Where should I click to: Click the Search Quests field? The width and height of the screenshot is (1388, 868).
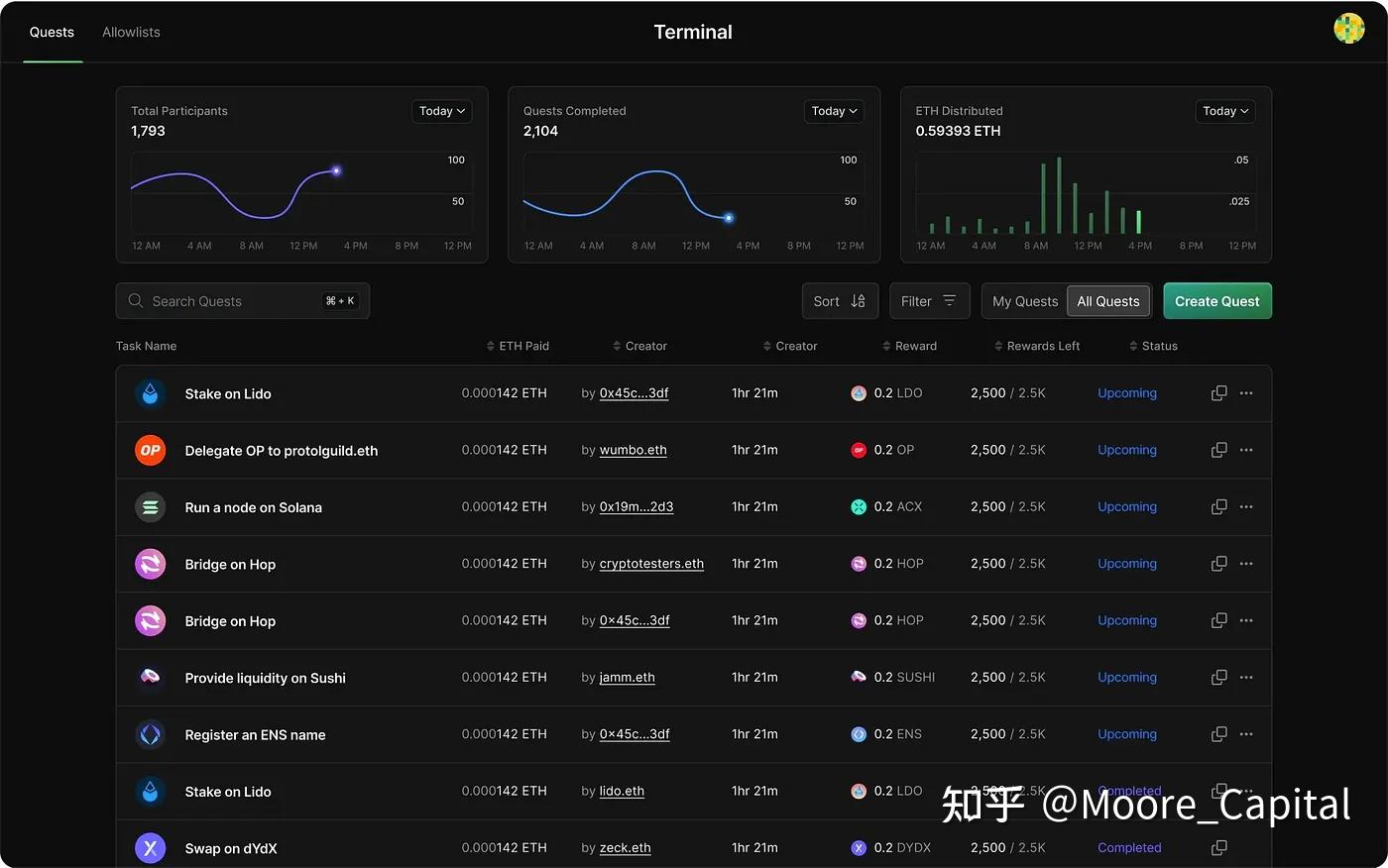click(243, 301)
